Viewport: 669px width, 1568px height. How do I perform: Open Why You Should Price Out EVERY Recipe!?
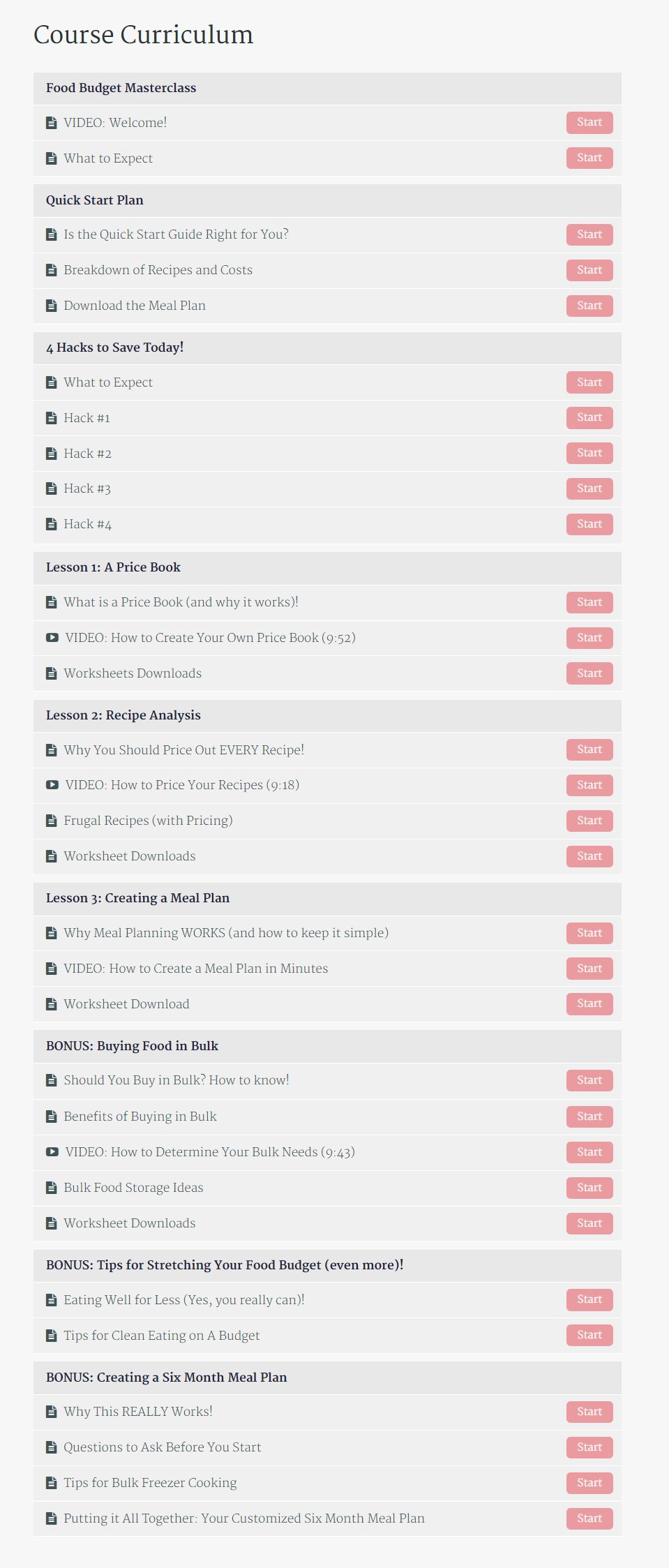tap(183, 750)
